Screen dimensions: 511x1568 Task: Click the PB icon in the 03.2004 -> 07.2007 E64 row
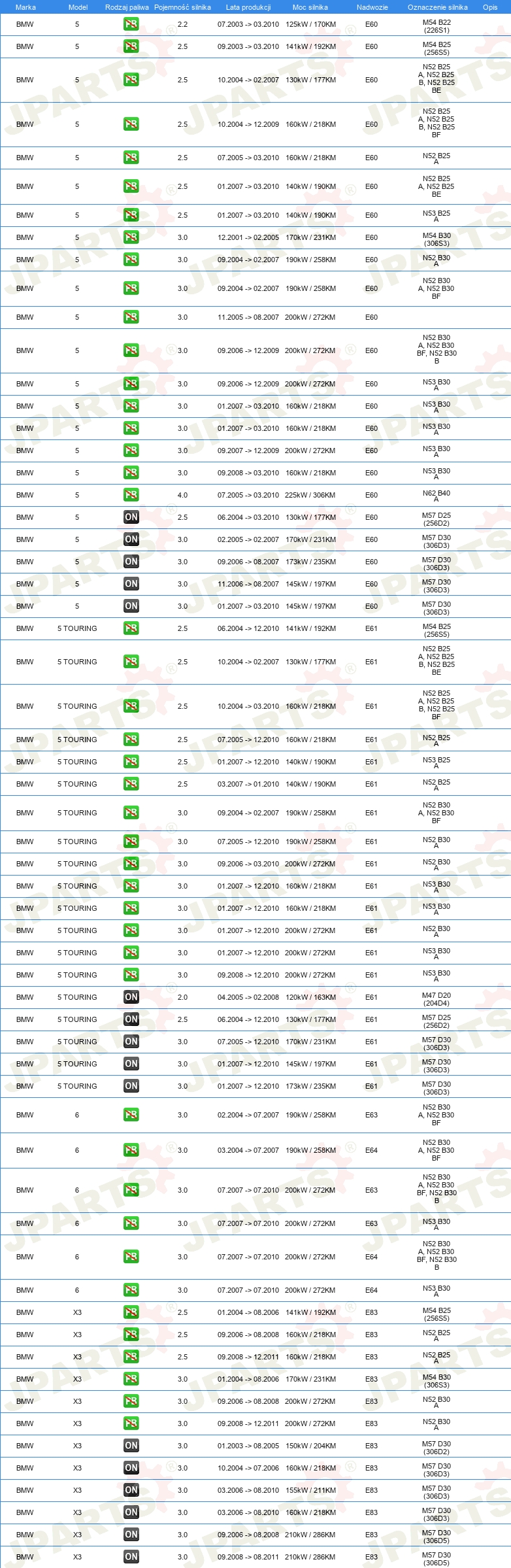[131, 1150]
